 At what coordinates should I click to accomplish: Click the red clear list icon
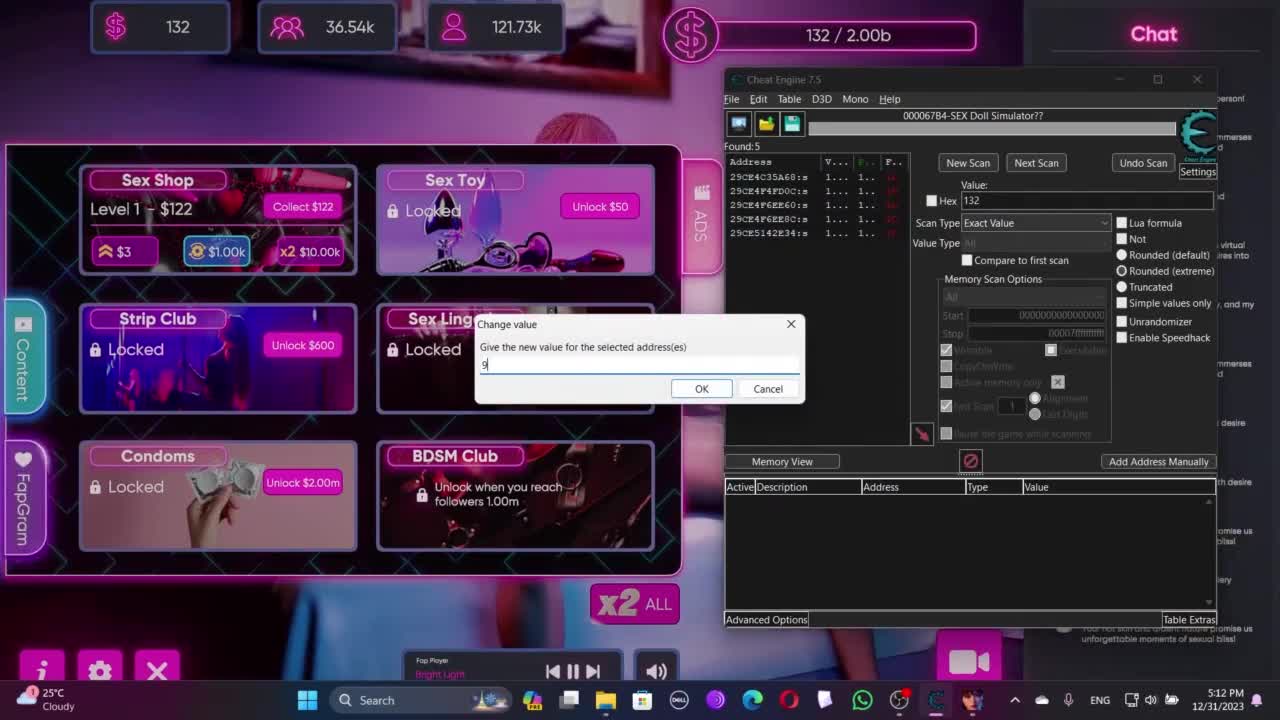pos(970,461)
